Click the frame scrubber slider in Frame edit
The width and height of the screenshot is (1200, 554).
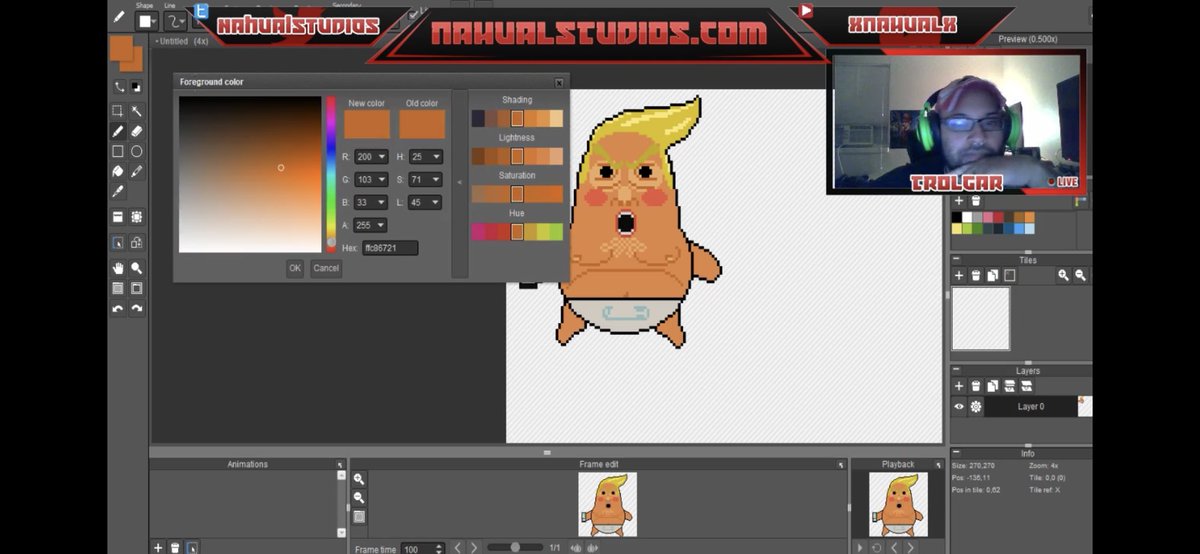coord(516,547)
